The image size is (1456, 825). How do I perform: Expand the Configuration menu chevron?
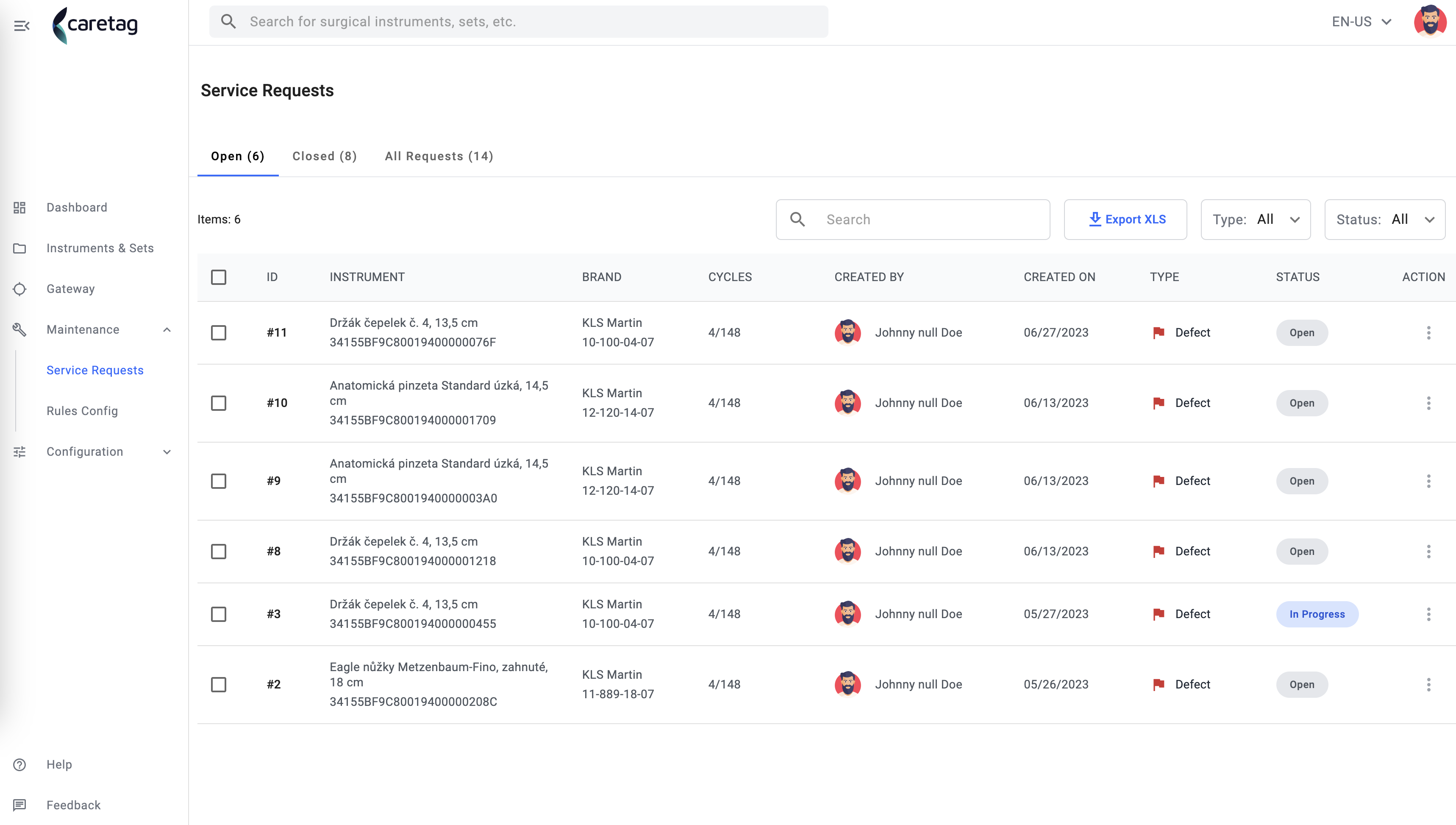[167, 452]
